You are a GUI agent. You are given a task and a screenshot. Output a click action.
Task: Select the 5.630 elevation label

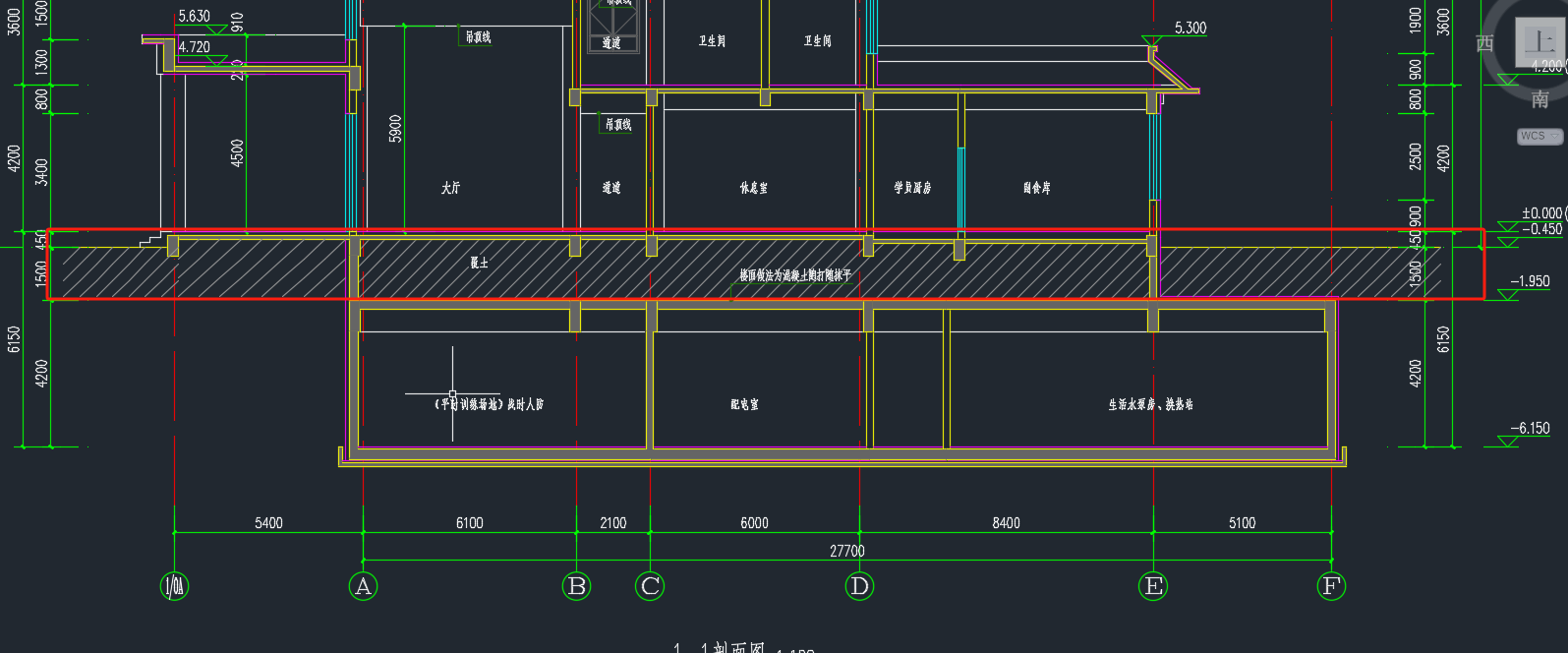(194, 16)
